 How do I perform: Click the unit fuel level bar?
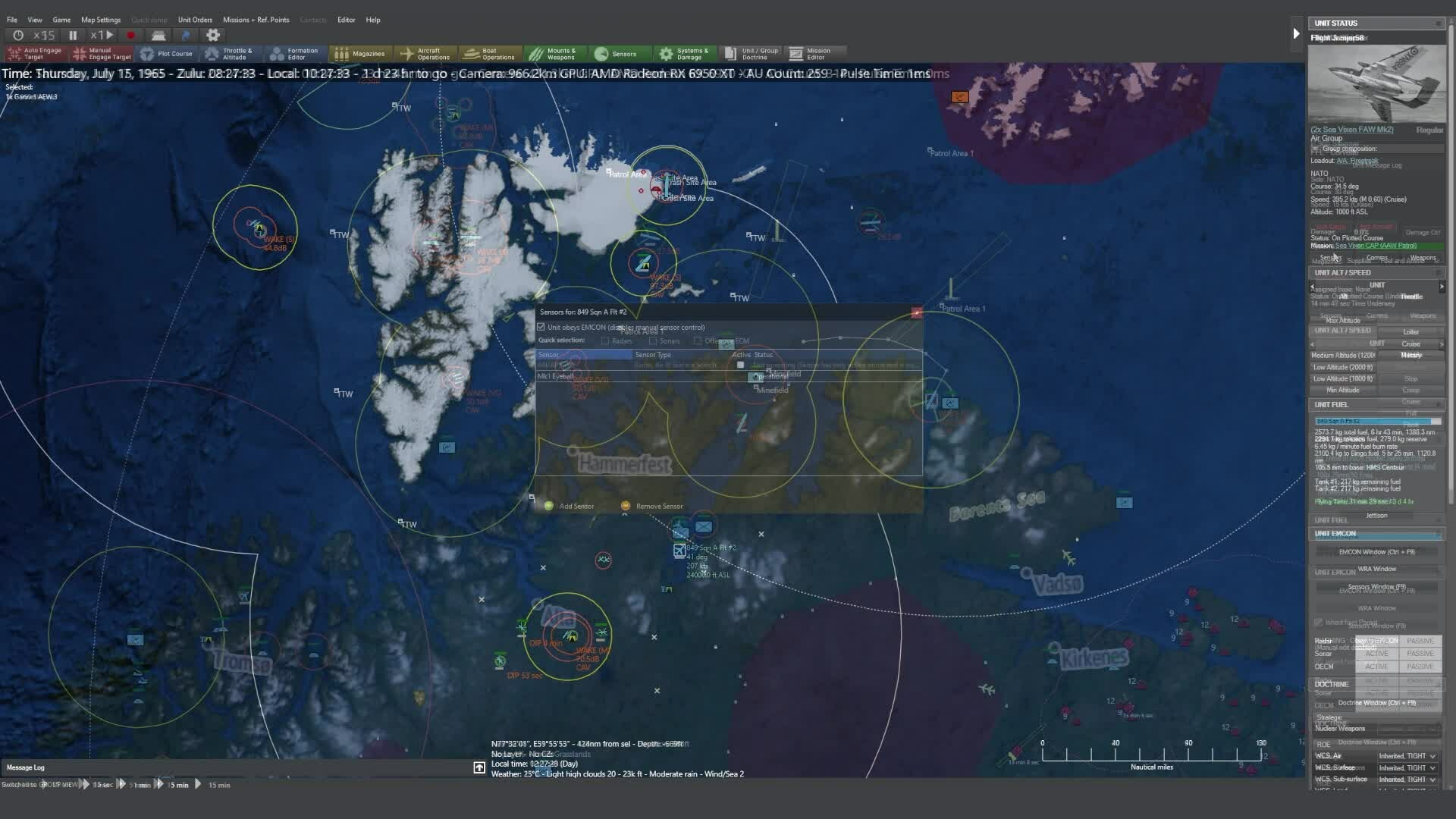[1377, 421]
